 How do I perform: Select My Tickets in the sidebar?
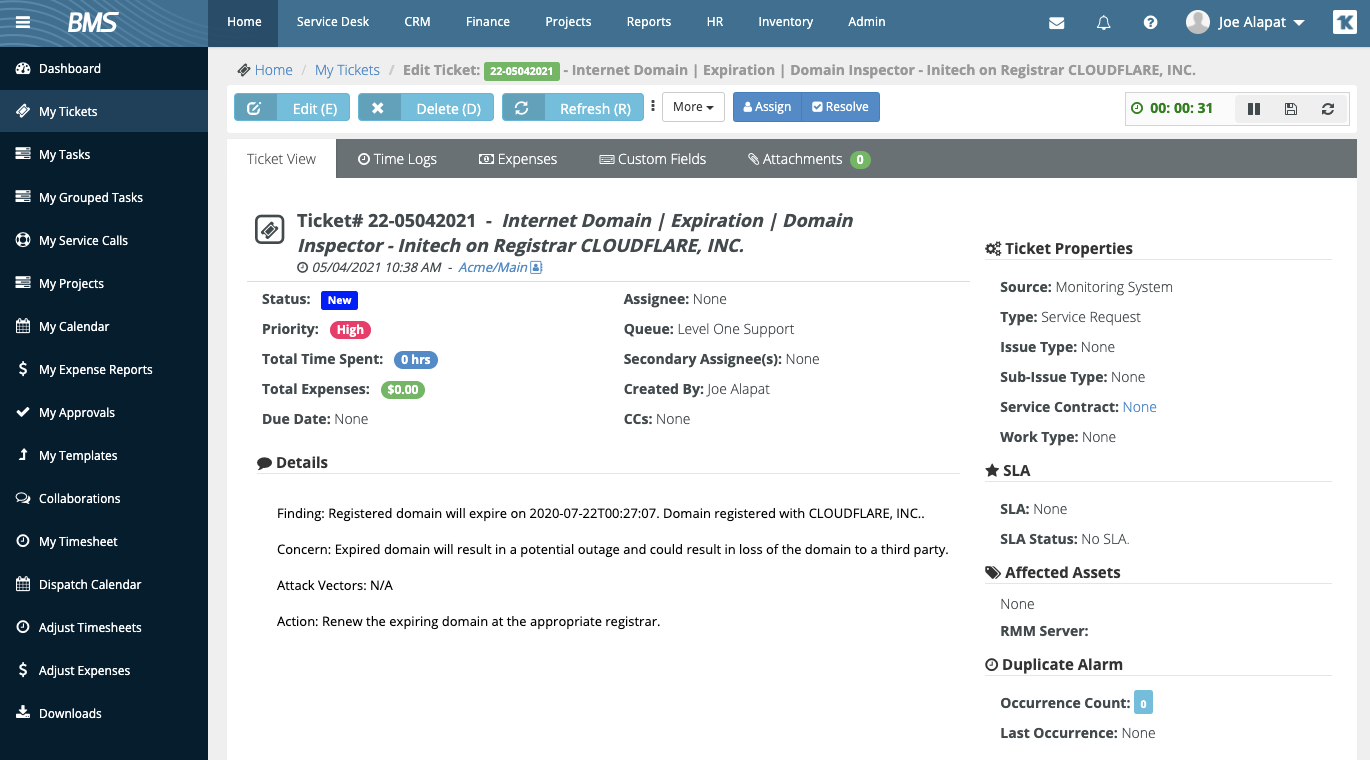tap(104, 112)
